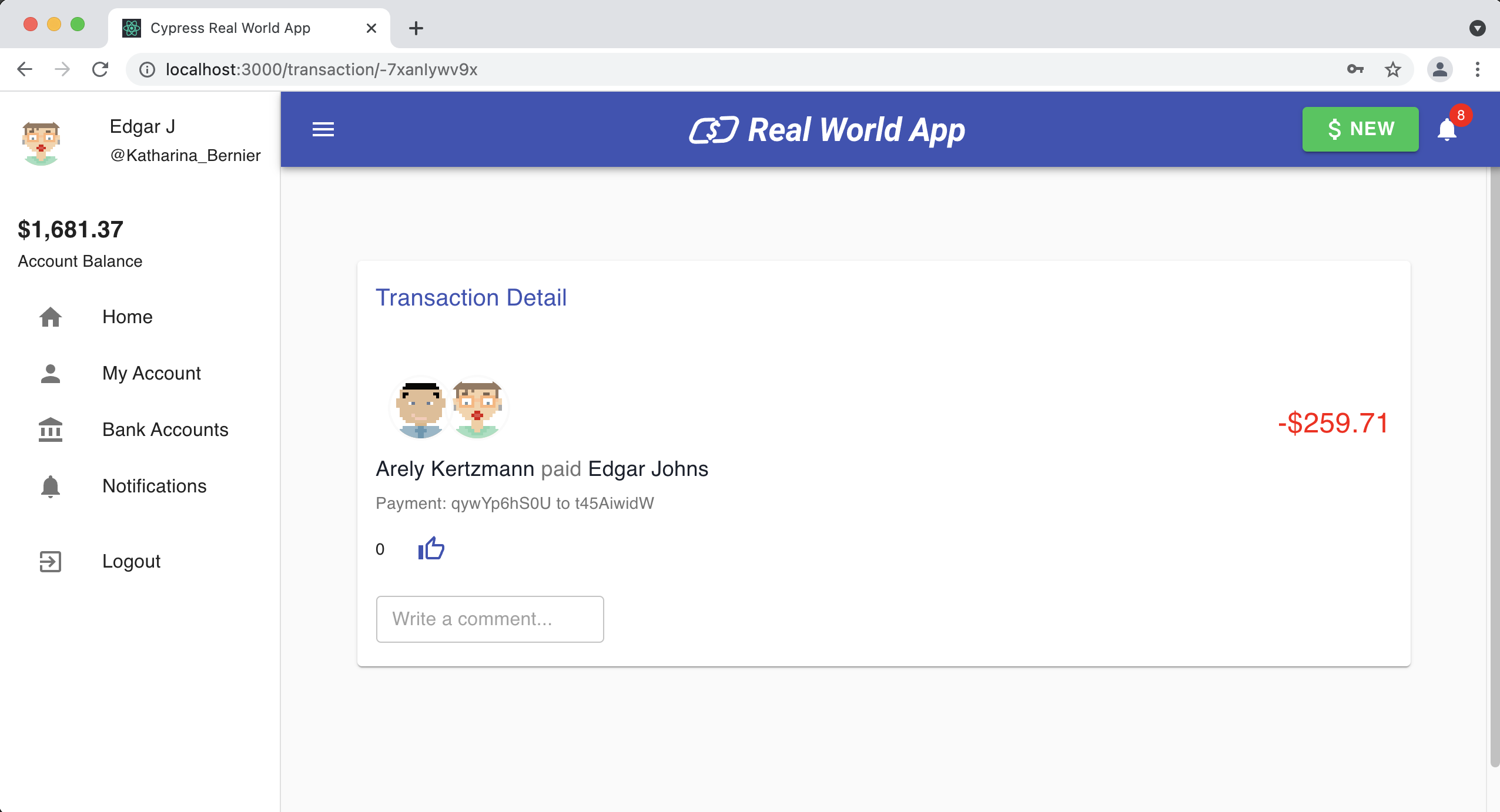Screen dimensions: 1500x812
Task: Click the Logout exit icon
Action: (x=51, y=561)
